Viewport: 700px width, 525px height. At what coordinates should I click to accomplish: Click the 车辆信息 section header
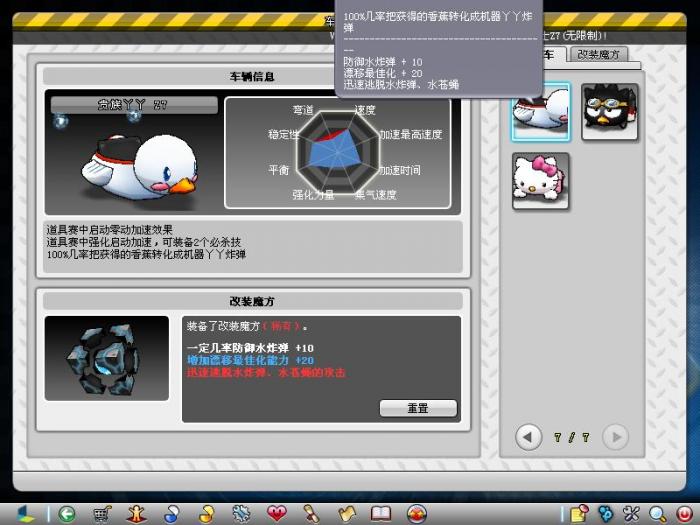[252, 77]
